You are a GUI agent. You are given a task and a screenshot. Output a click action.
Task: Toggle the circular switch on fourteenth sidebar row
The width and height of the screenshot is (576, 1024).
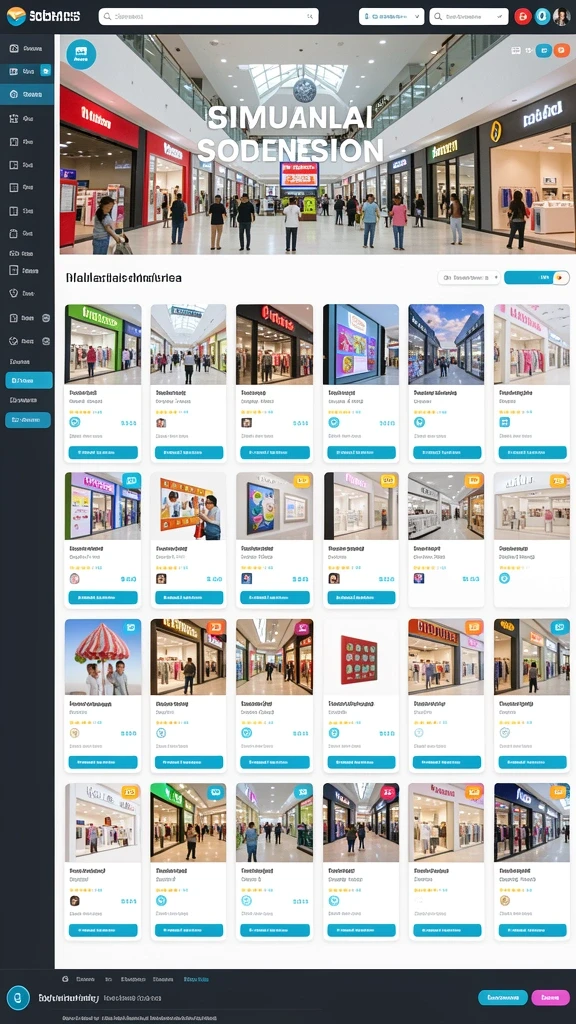click(46, 341)
